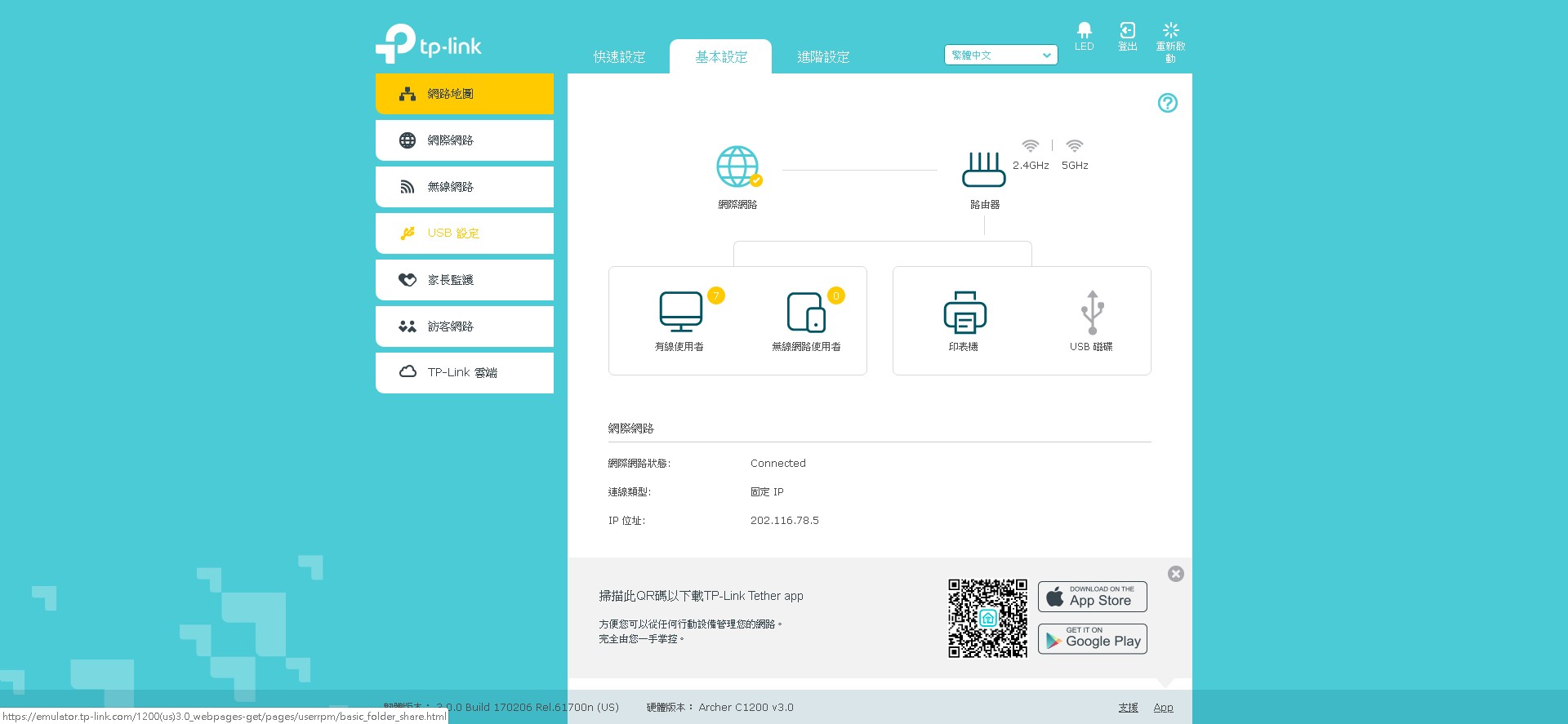Select the 有線使用者 monitor icon

(681, 312)
